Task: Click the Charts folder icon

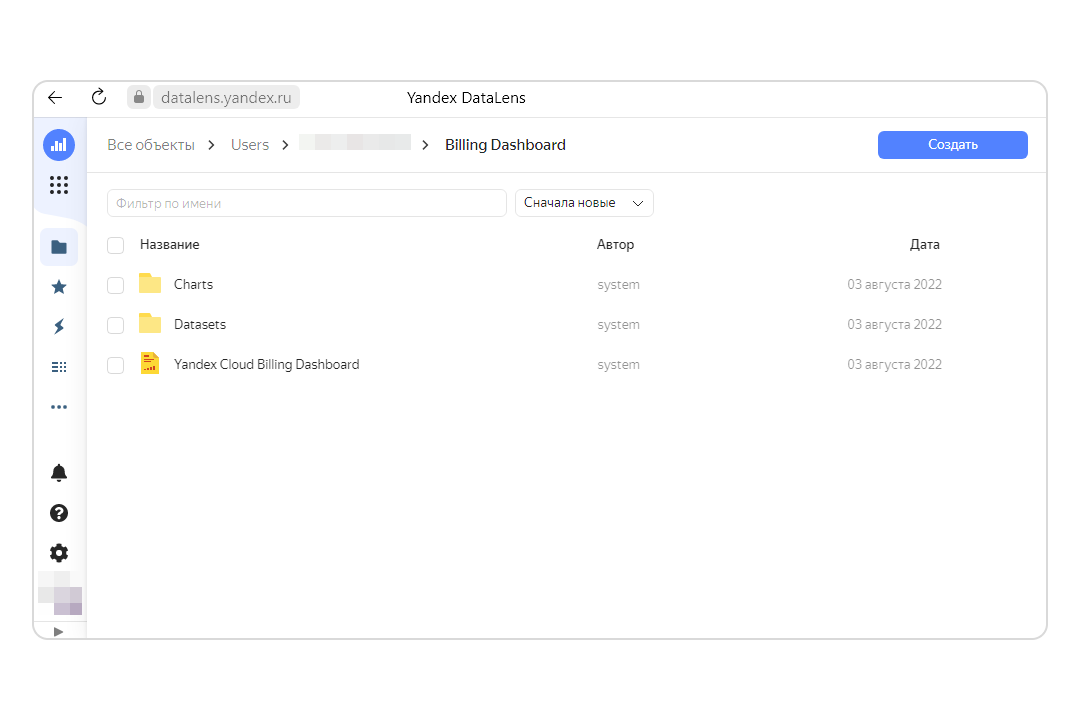Action: [149, 284]
